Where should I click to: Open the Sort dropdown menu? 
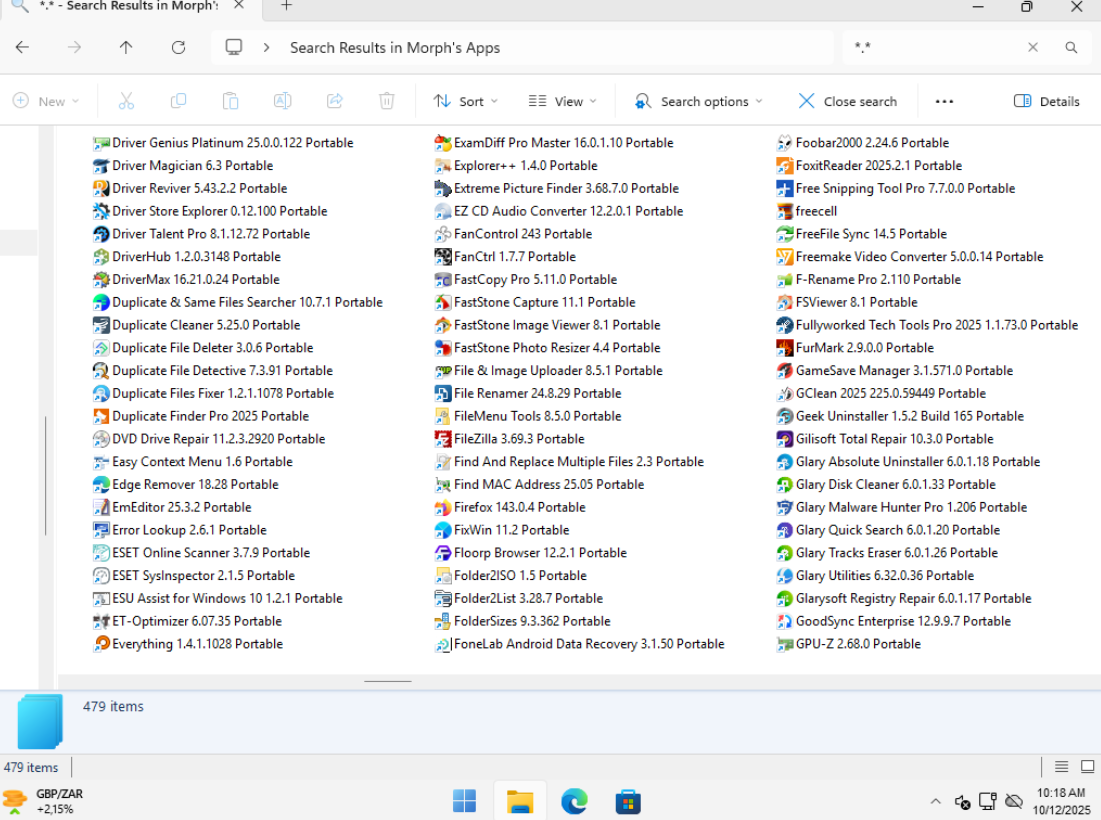pos(465,101)
